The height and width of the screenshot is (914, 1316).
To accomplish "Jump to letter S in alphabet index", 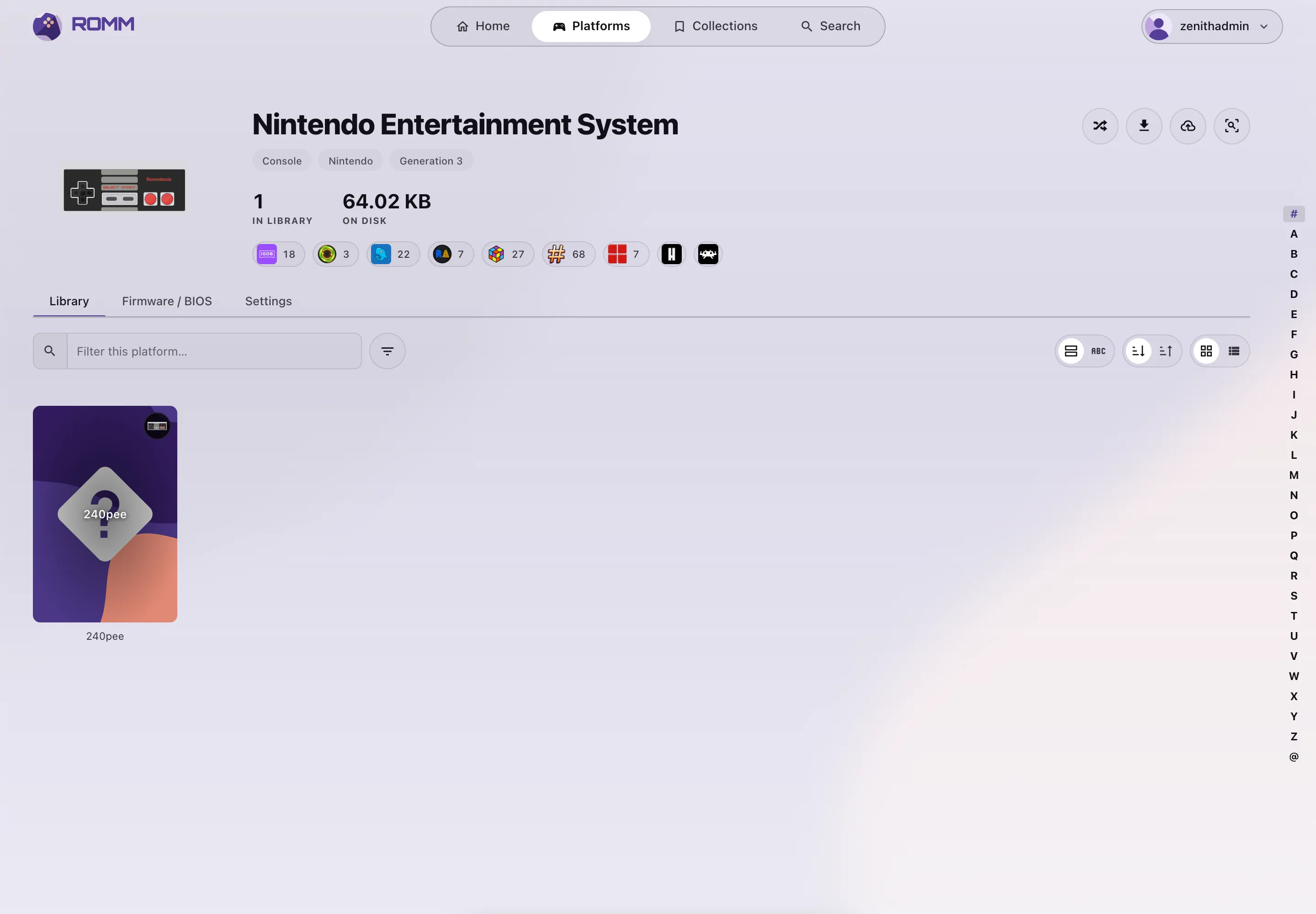I will click(1294, 595).
